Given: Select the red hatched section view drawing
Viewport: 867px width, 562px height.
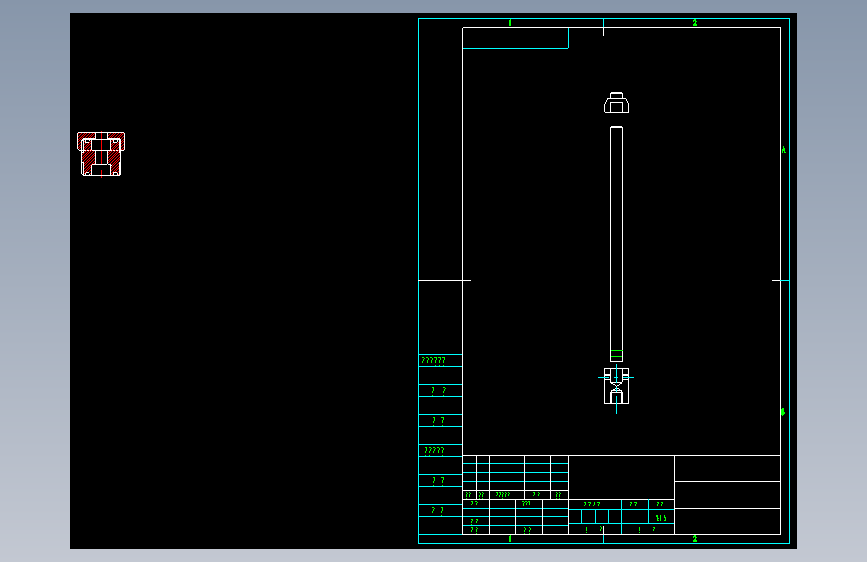Looking at the screenshot, I should point(101,154).
